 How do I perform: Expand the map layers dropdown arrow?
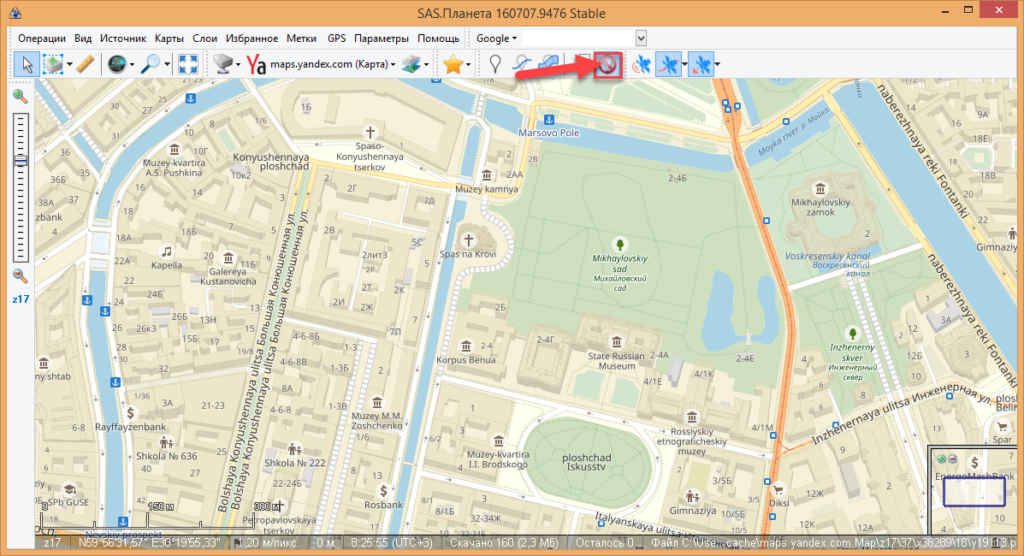[x=427, y=65]
